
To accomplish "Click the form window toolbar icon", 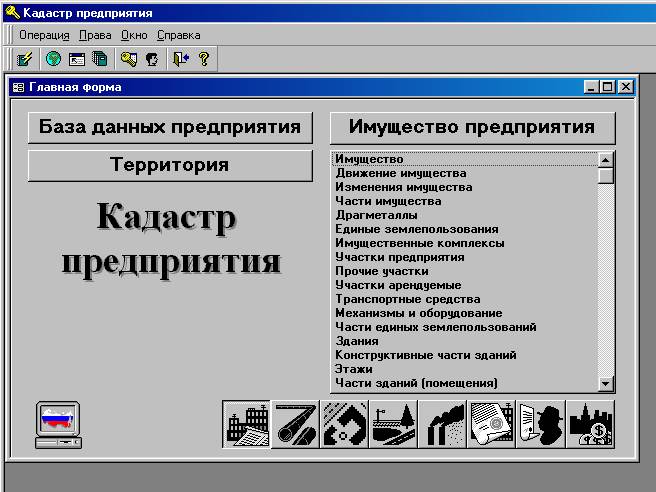I will click(x=77, y=59).
